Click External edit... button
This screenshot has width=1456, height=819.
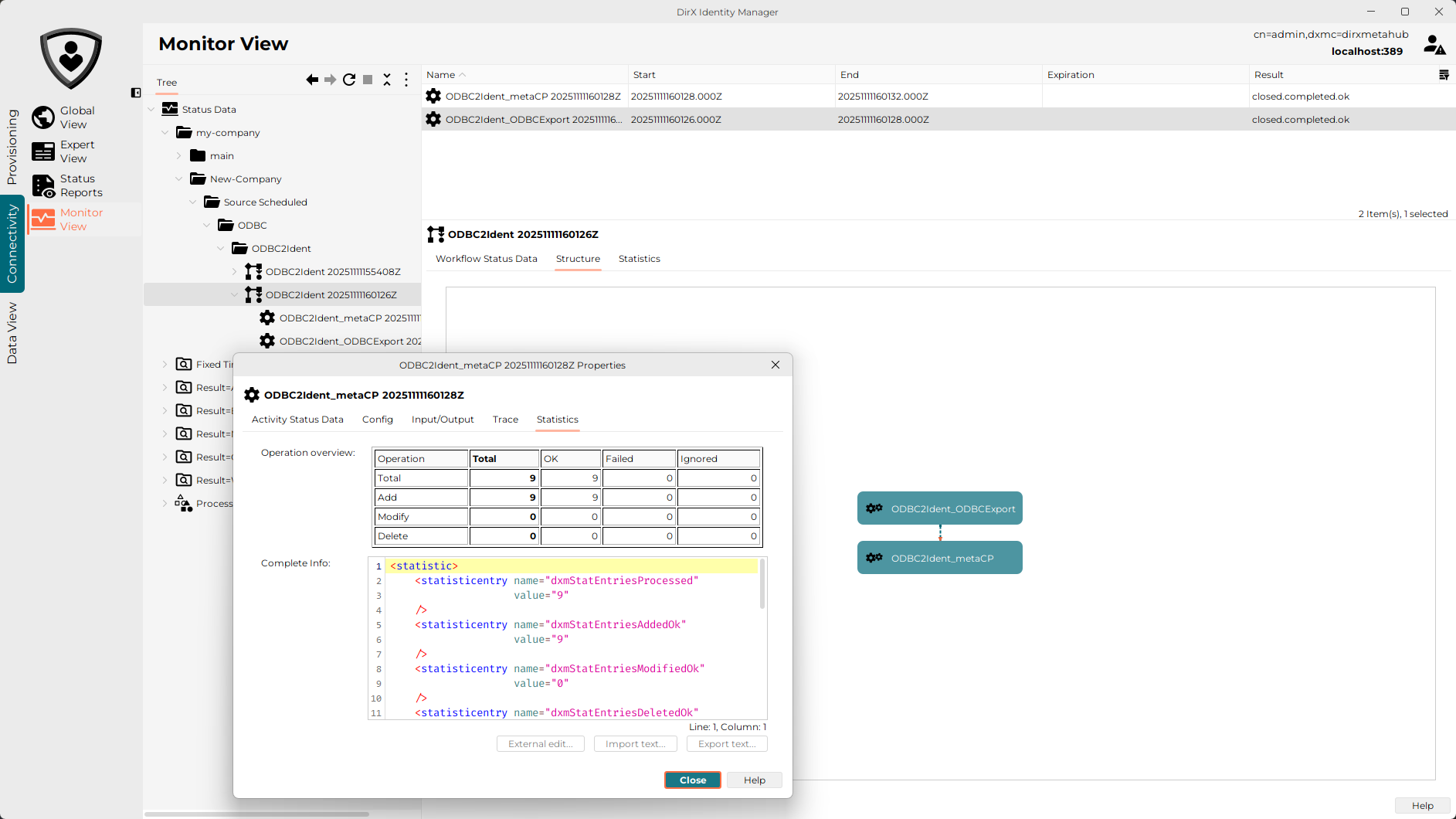541,744
